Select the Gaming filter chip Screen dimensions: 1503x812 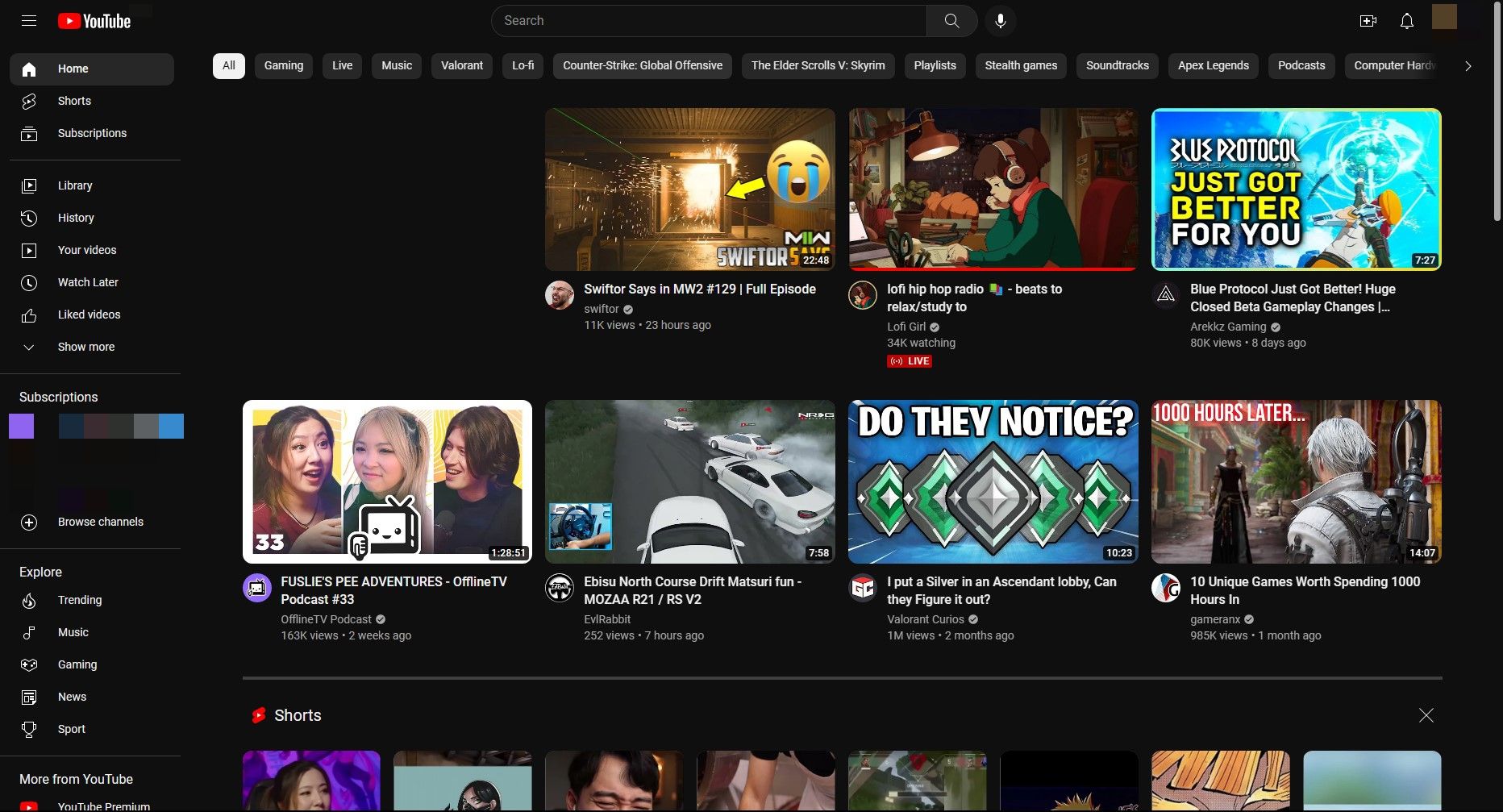point(284,65)
